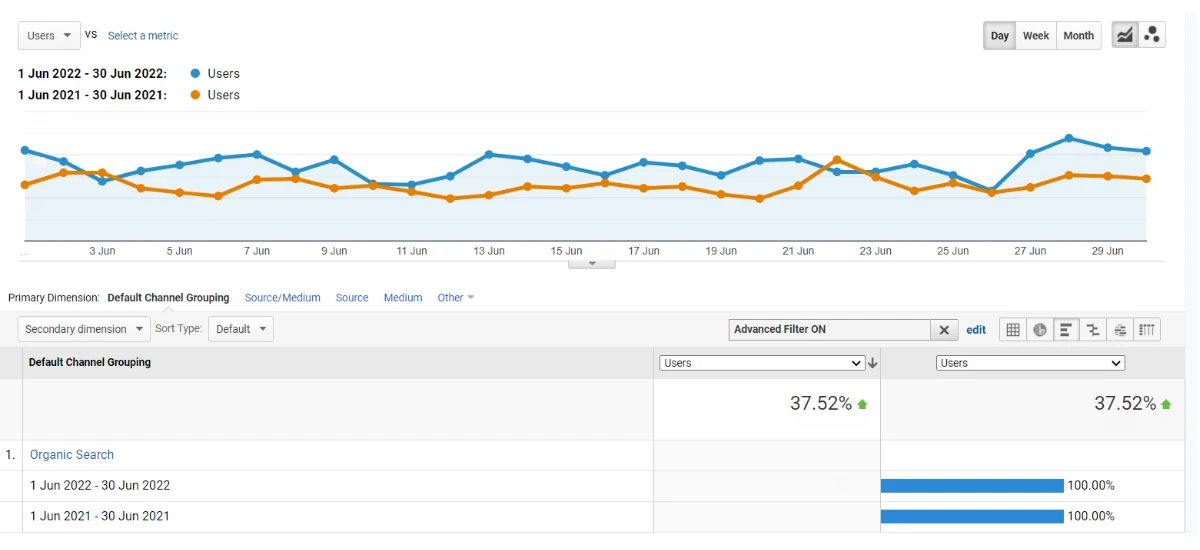This screenshot has width=1200, height=550.
Task: Switch primary dimension to Source/Medium
Action: (282, 298)
